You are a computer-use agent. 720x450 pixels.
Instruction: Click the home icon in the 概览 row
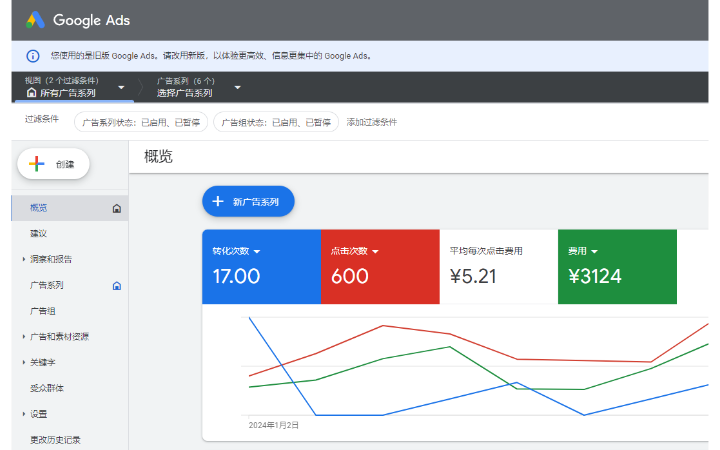point(117,208)
